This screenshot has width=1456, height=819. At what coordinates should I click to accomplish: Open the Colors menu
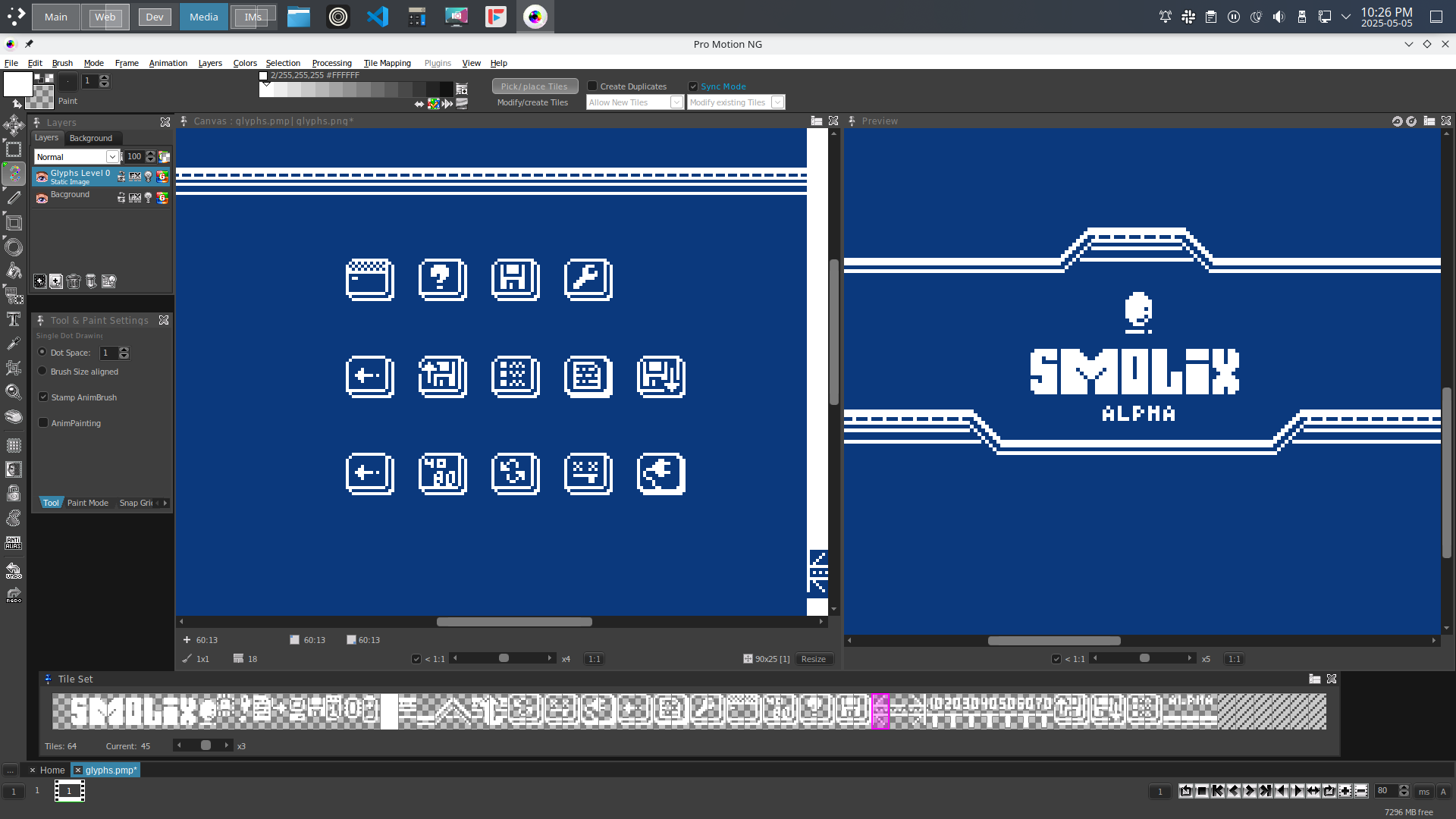click(245, 63)
